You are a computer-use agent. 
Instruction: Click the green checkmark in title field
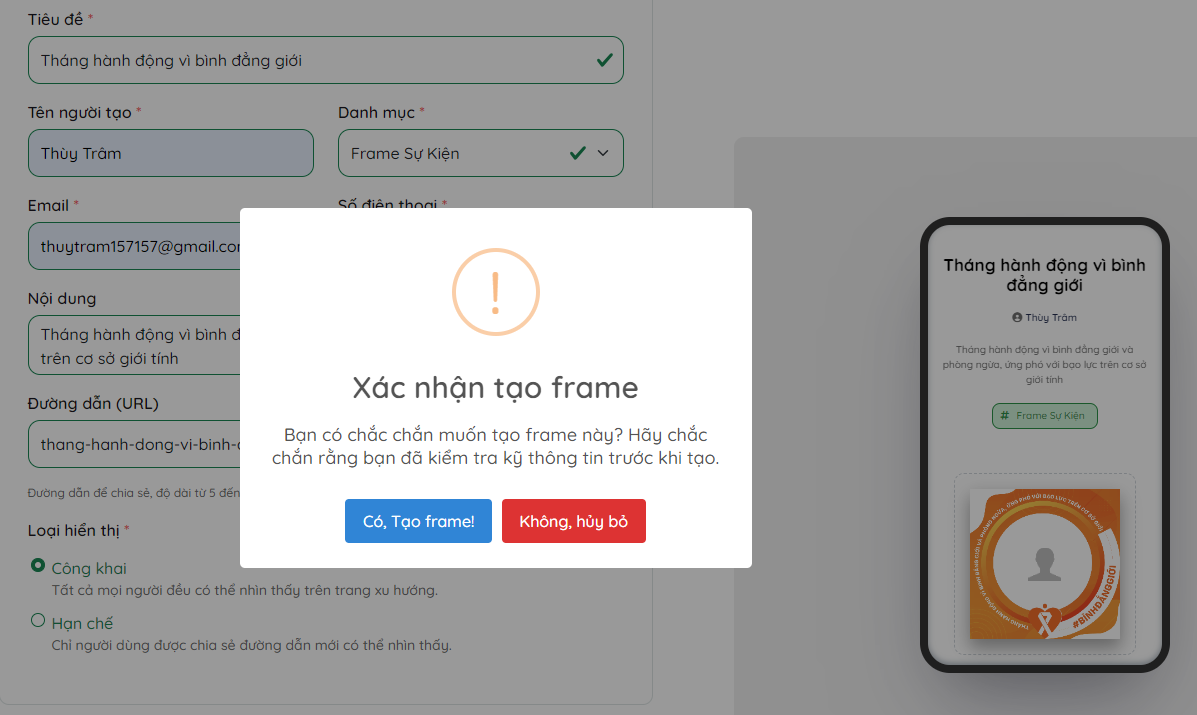[605, 60]
